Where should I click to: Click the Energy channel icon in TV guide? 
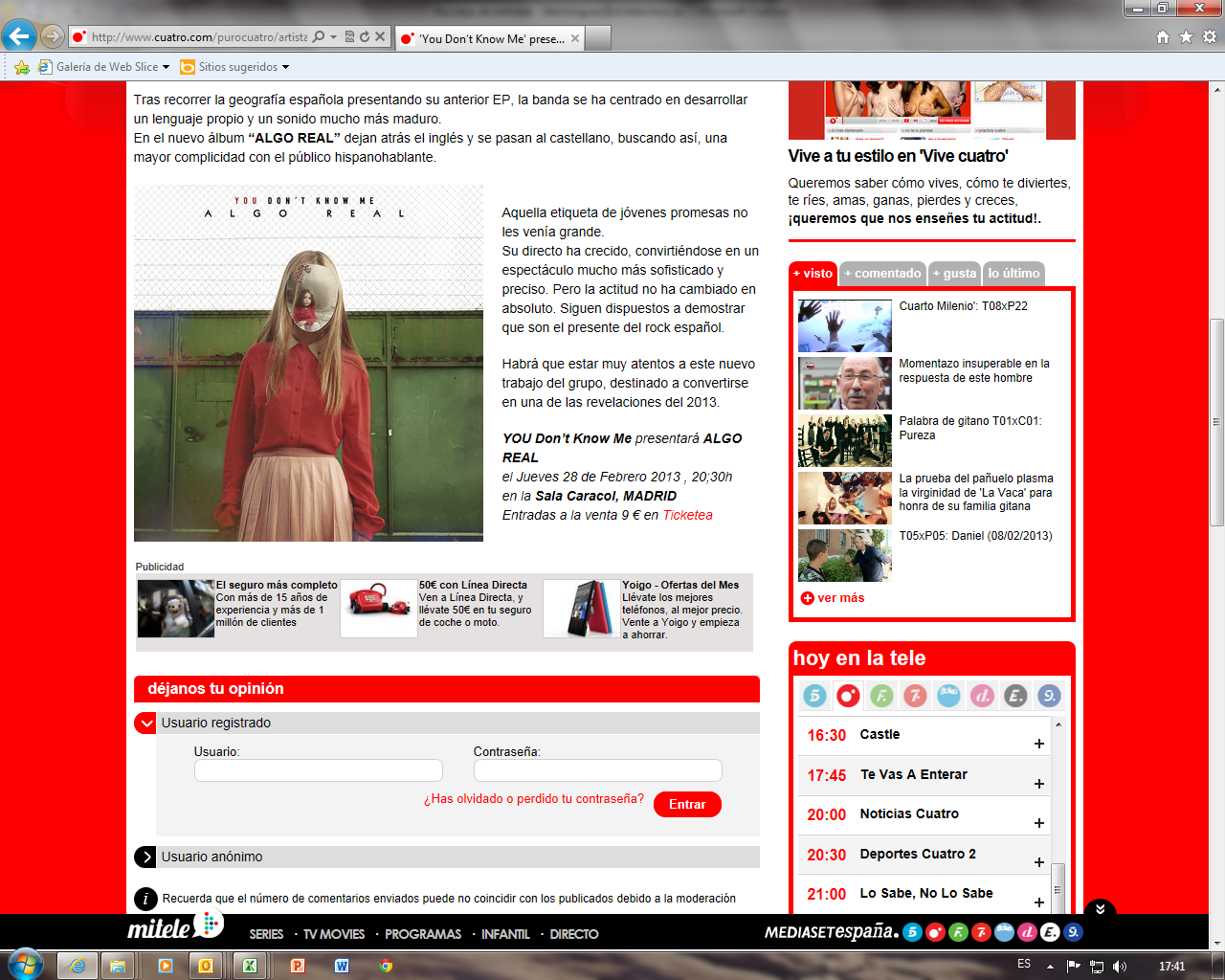1015,696
